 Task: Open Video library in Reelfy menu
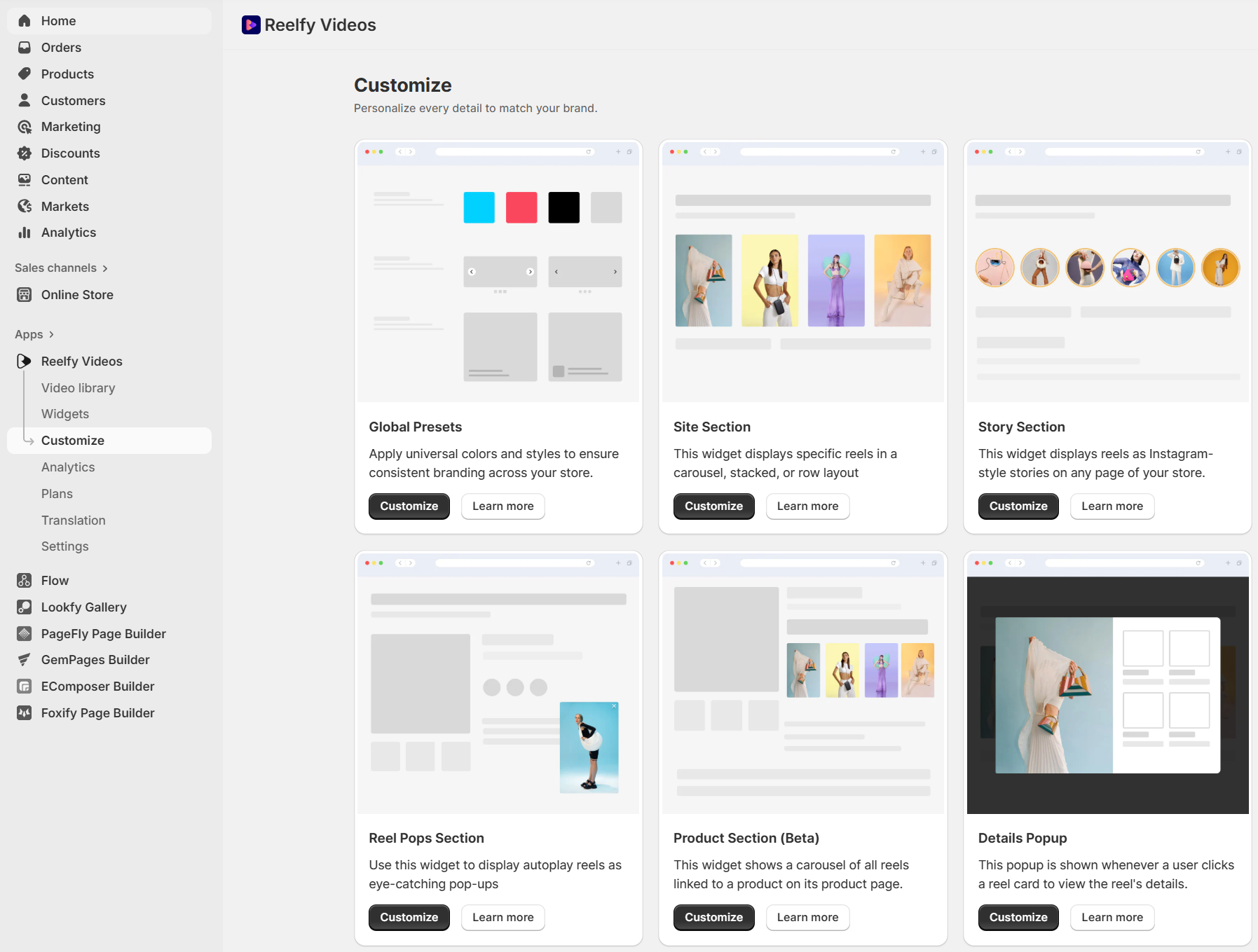(x=78, y=388)
